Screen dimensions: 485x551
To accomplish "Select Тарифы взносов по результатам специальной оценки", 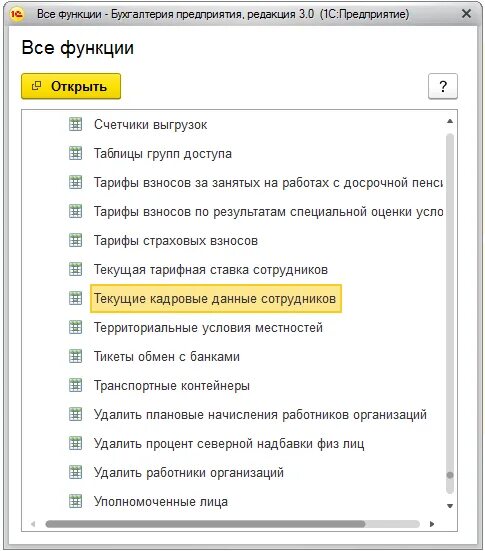I will (x=268, y=212).
